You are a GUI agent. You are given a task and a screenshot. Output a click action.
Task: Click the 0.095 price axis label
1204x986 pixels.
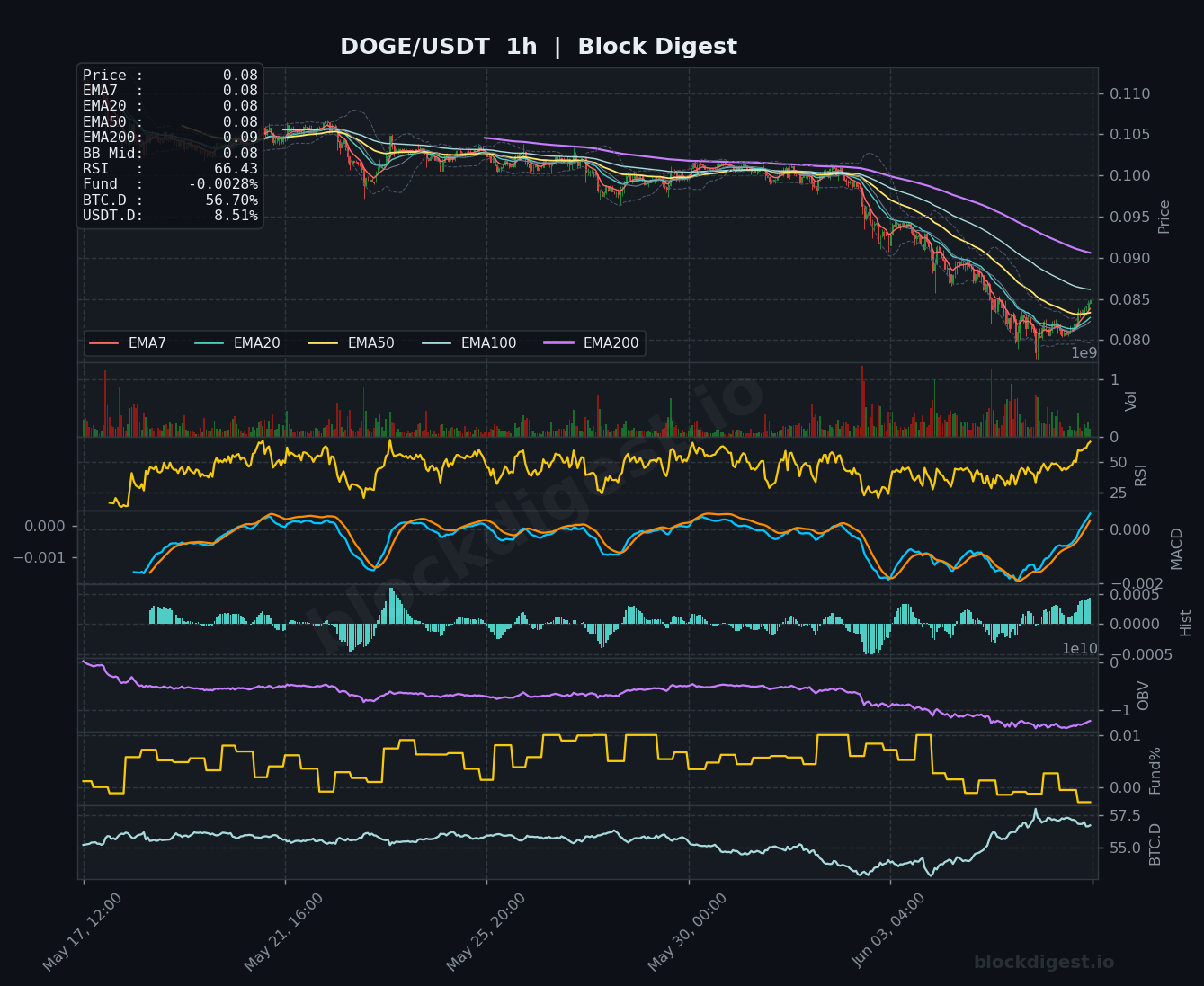(1129, 218)
